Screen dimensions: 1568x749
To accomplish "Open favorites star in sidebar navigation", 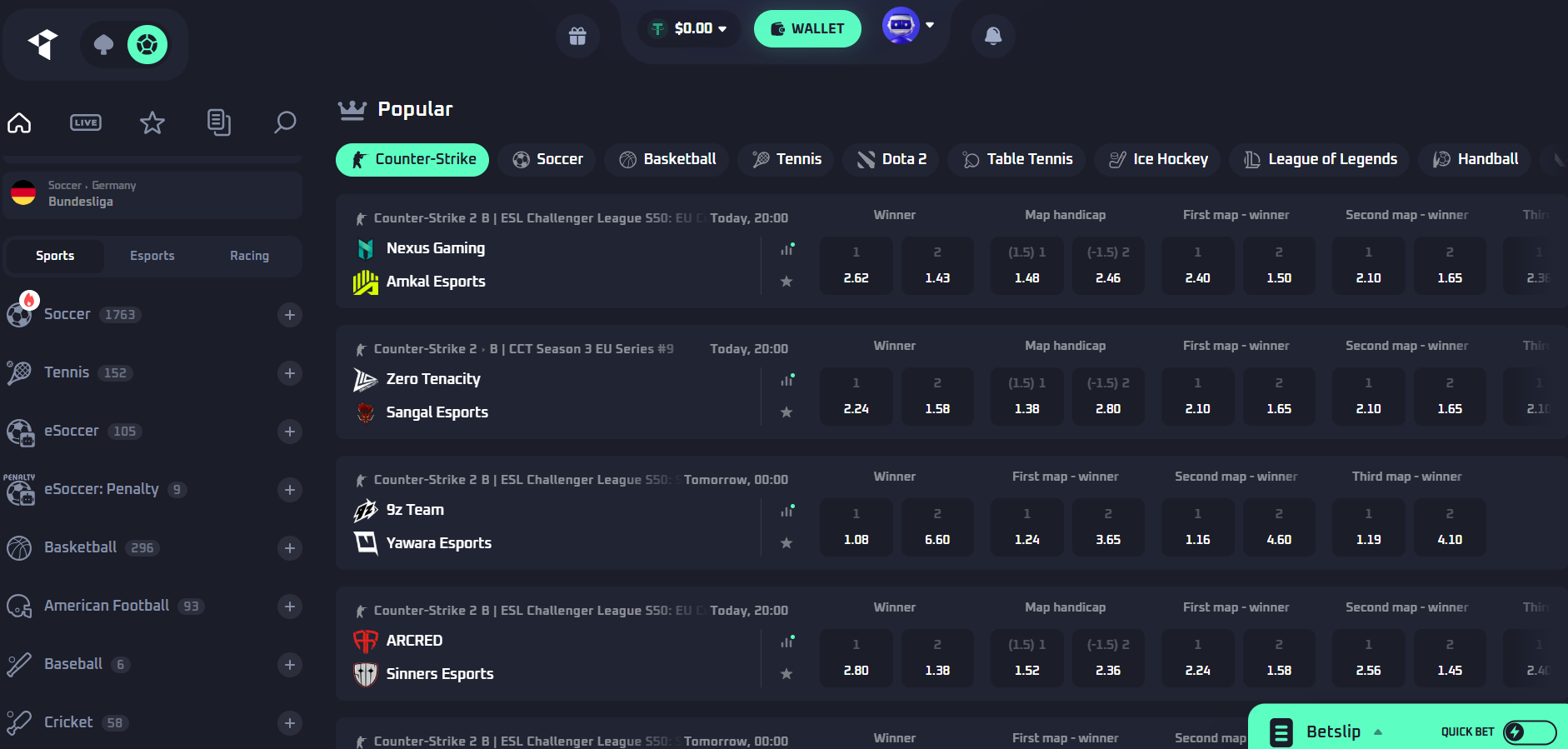I will point(152,123).
